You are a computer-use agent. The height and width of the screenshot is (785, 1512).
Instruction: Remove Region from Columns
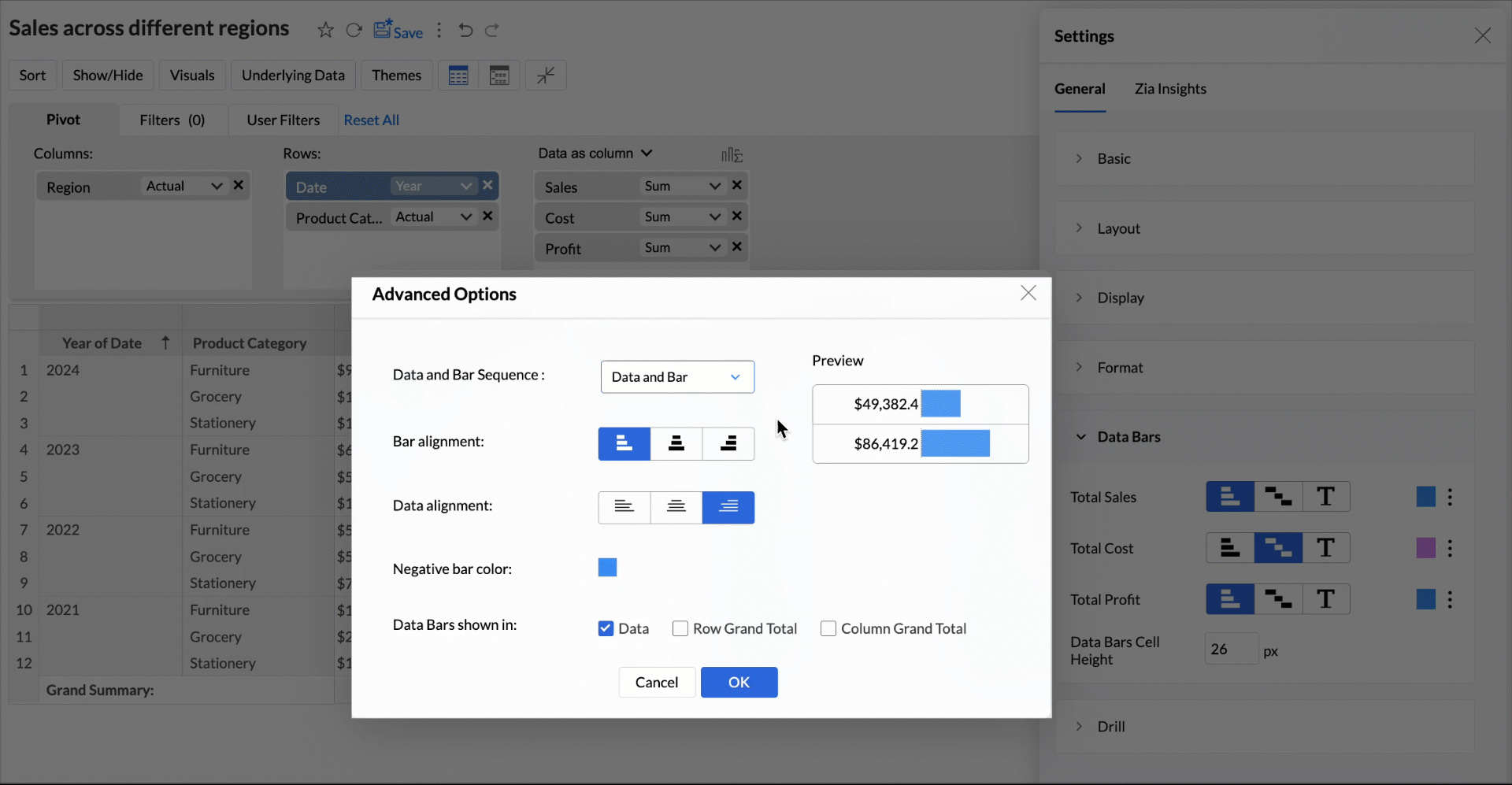pos(239,186)
